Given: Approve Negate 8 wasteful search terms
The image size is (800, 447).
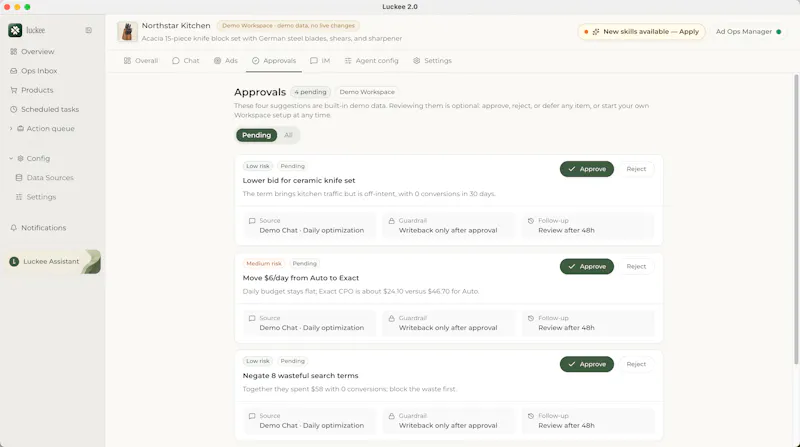Looking at the screenshot, I should [587, 364].
